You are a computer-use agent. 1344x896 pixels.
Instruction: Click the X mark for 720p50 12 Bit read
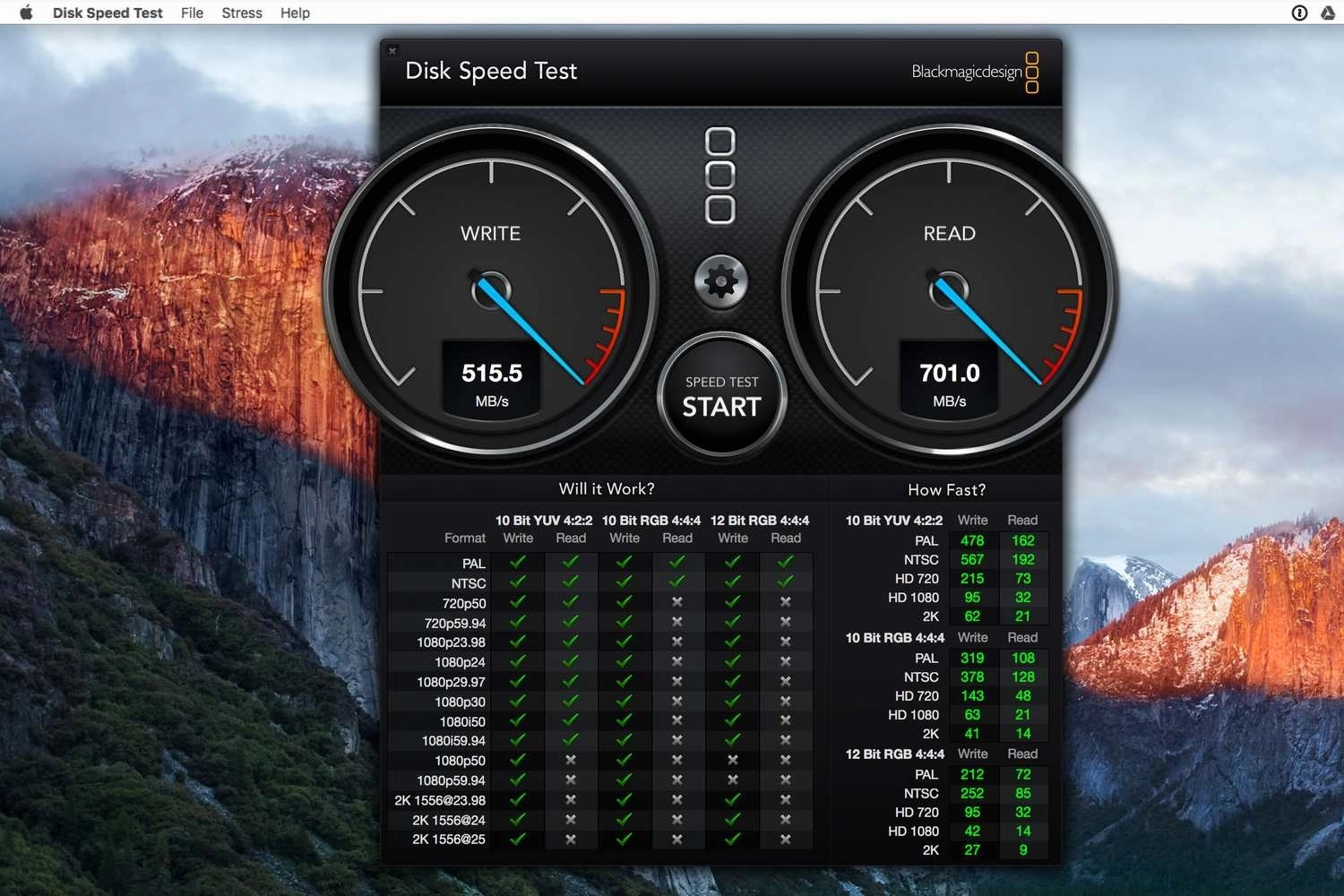[786, 603]
